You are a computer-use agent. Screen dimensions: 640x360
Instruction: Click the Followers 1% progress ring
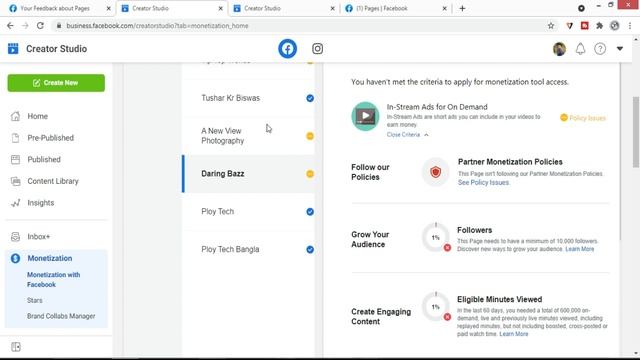pyautogui.click(x=436, y=237)
